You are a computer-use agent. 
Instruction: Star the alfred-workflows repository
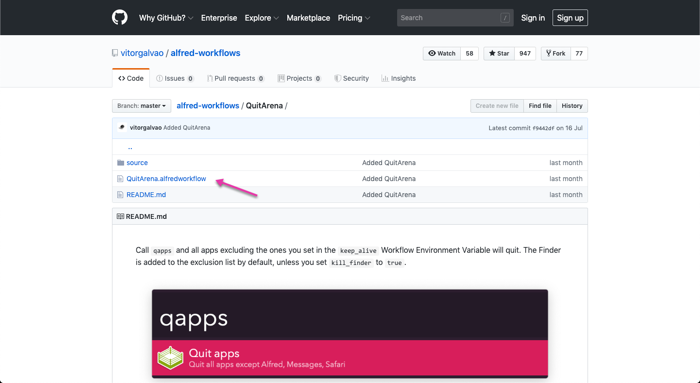pyautogui.click(x=499, y=54)
